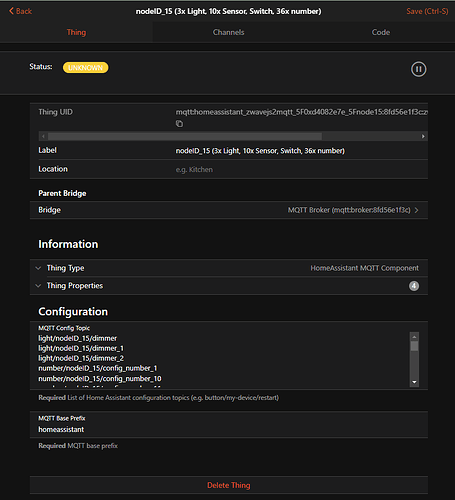Screen dimensions: 455x500
Task: Click the Bridge chevron arrow
Action: coord(417,210)
